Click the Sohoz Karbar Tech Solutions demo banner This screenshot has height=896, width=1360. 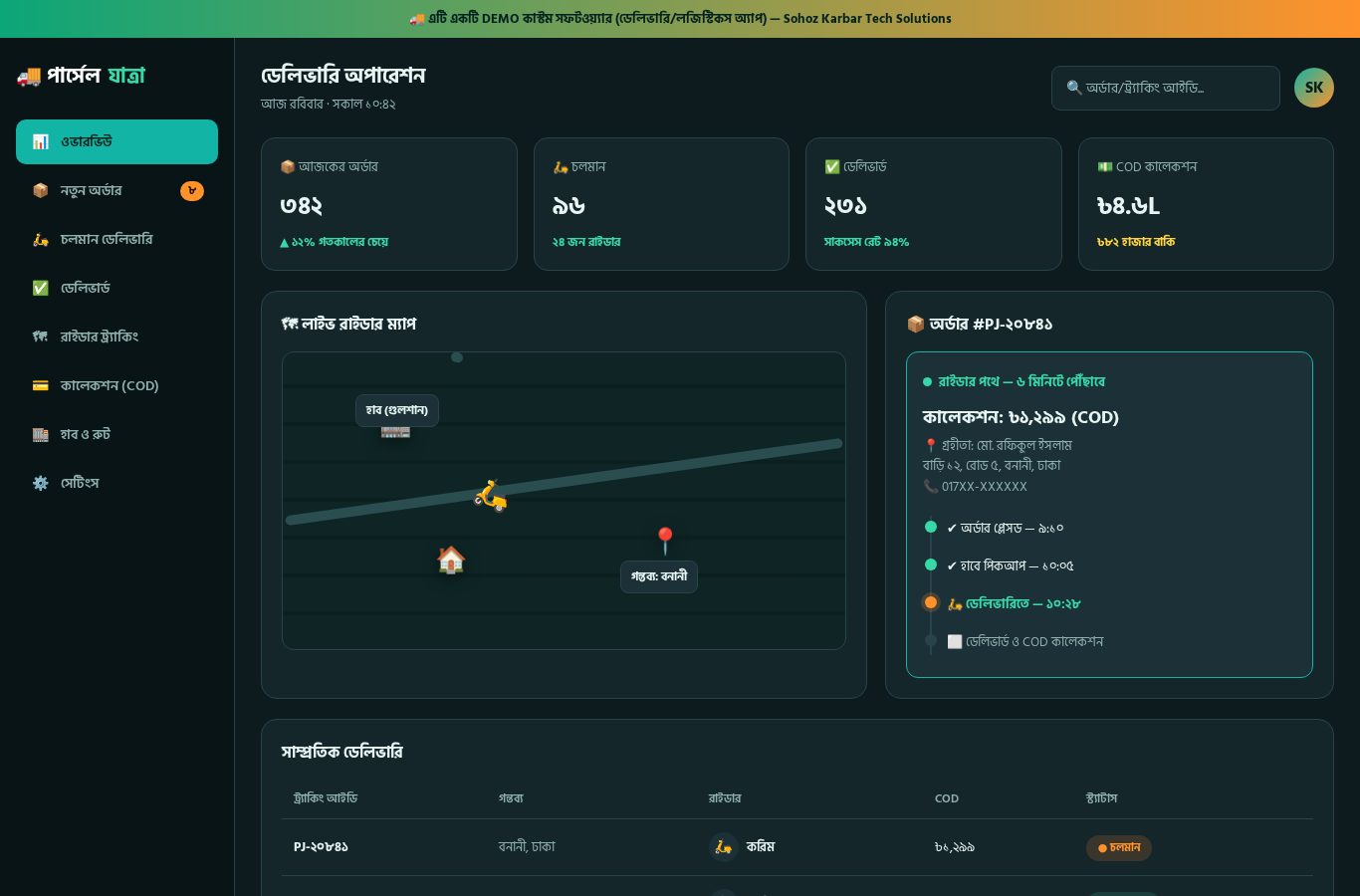(680, 19)
